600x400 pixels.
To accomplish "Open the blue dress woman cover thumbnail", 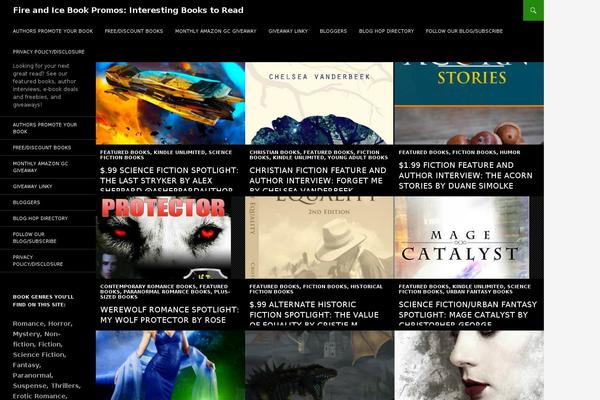I will point(170,365).
